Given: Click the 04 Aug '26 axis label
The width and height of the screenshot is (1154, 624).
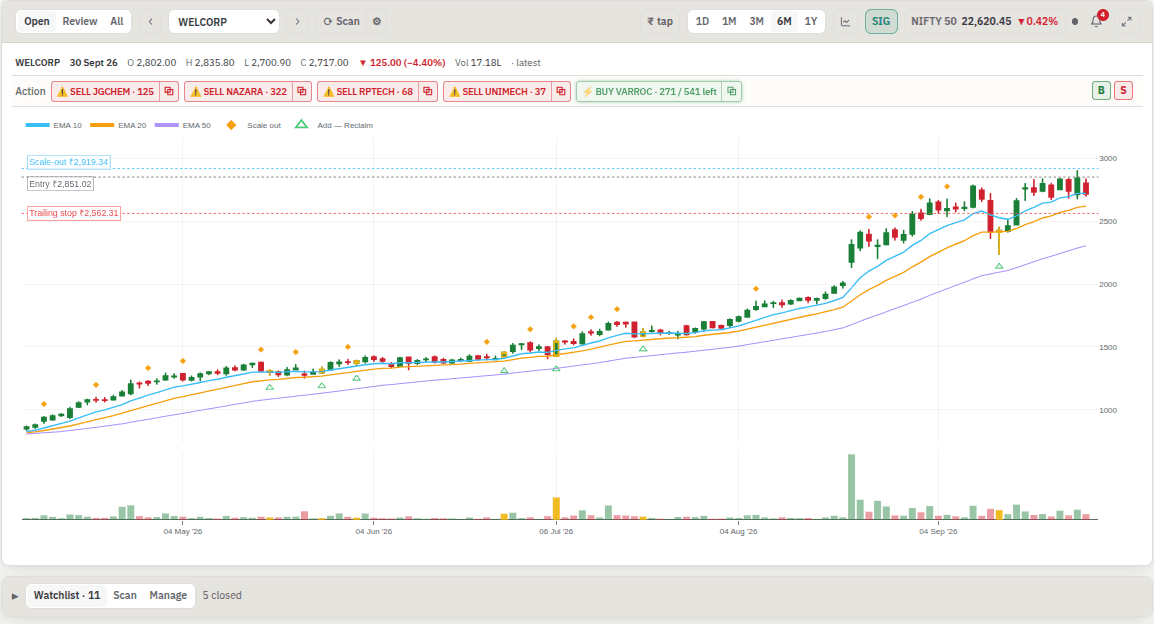Looking at the screenshot, I should coord(738,531).
